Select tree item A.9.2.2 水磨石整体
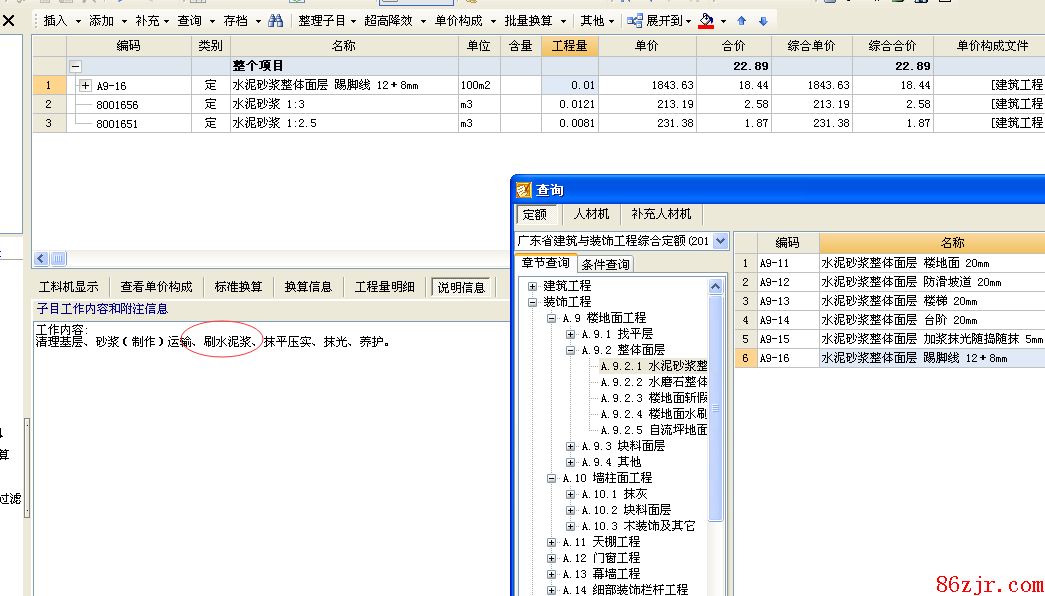The image size is (1045, 596). tap(654, 382)
